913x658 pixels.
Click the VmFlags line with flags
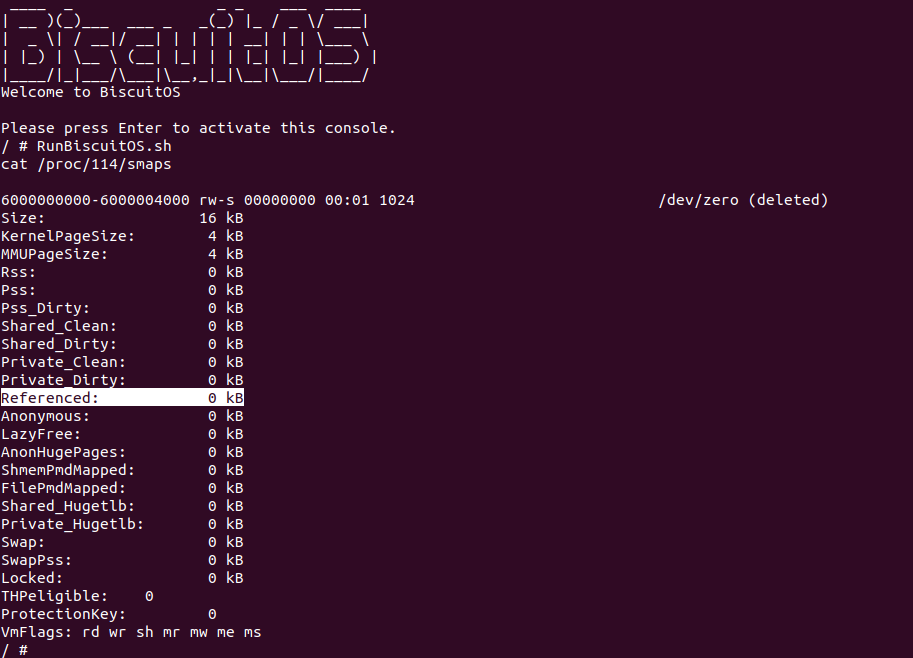pos(131,632)
